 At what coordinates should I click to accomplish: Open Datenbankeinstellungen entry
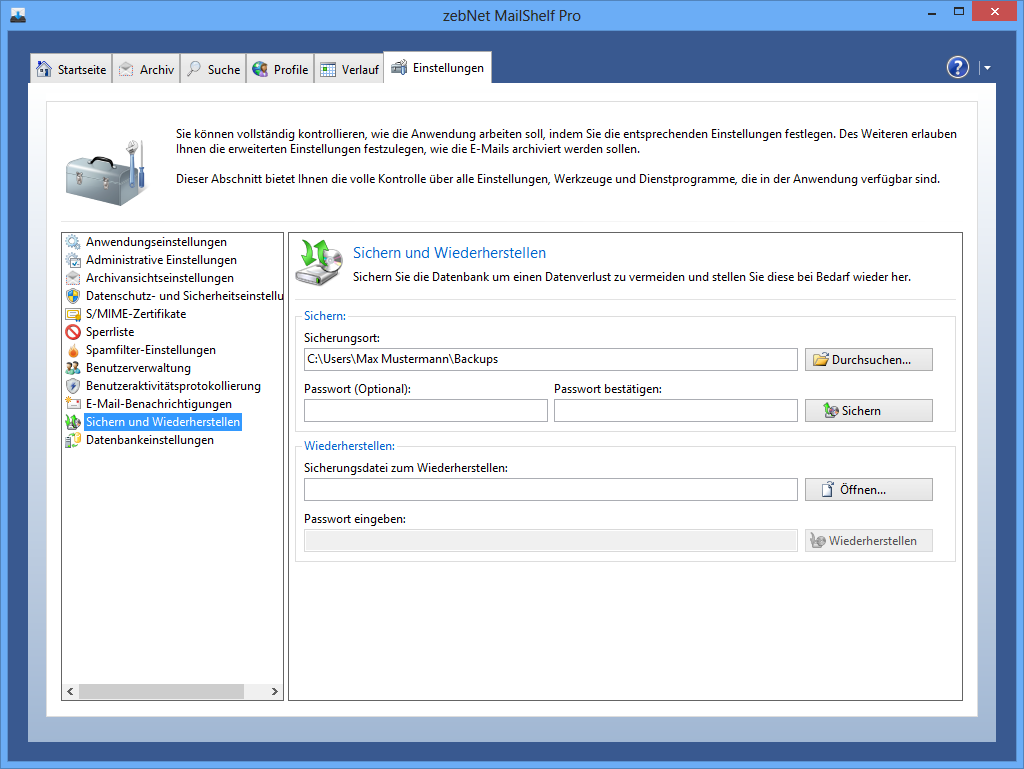(150, 440)
